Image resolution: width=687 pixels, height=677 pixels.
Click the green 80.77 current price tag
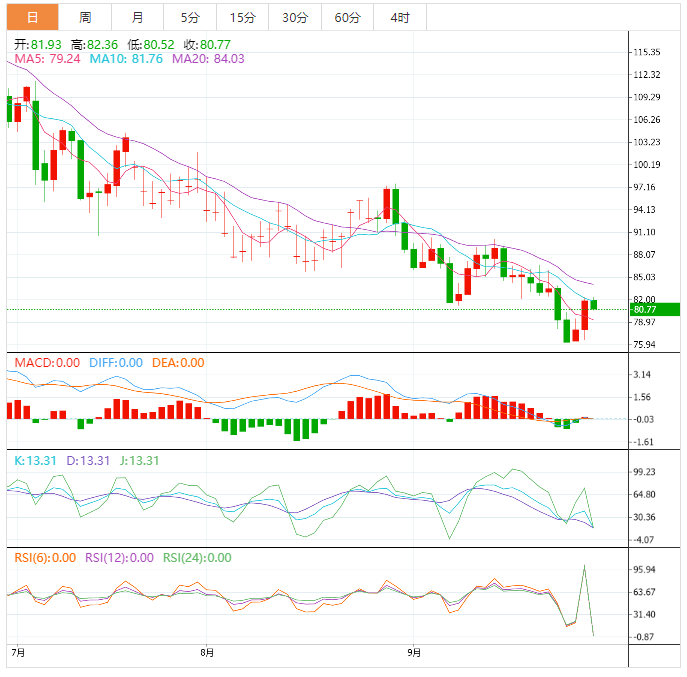pos(654,310)
